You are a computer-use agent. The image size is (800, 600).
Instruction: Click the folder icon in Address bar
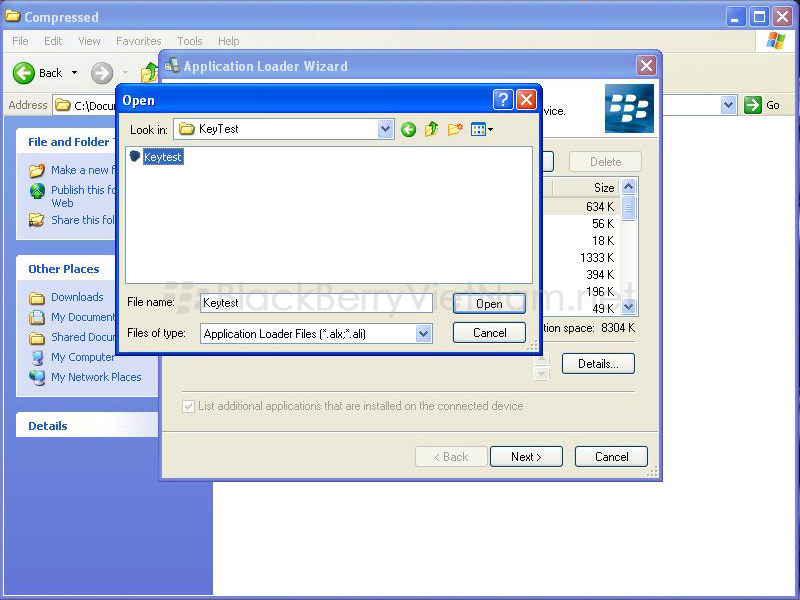(x=63, y=105)
